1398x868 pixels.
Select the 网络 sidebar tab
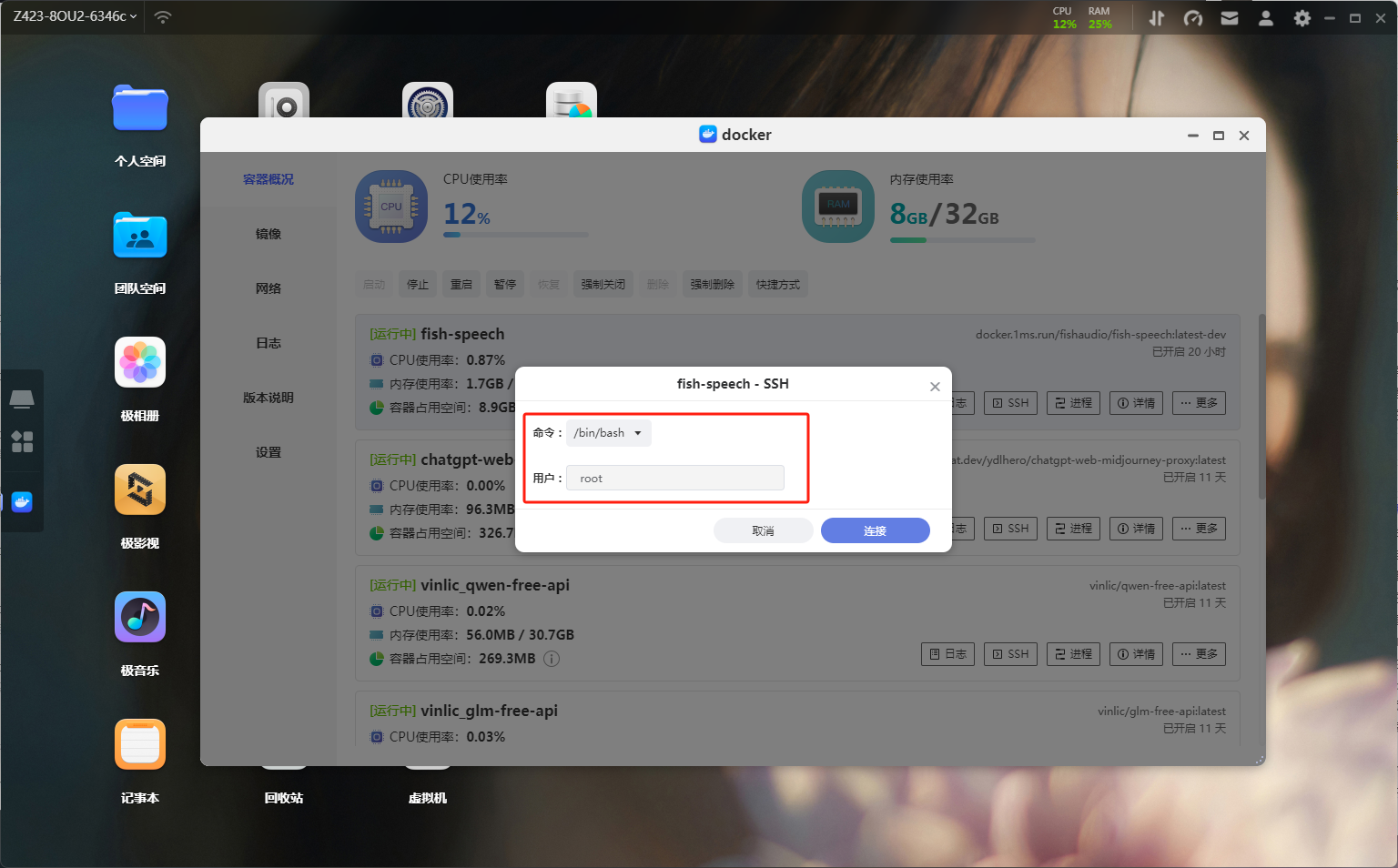tap(268, 288)
